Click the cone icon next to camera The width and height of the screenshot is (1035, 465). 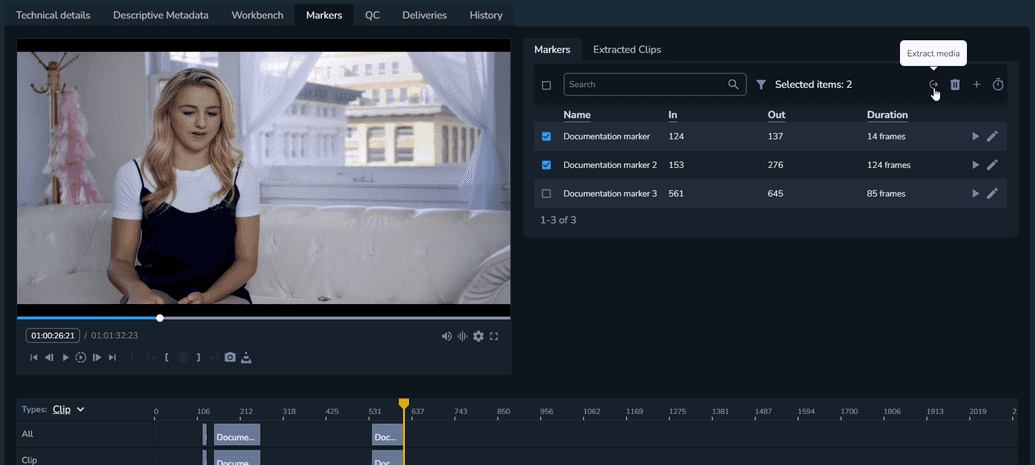[246, 357]
